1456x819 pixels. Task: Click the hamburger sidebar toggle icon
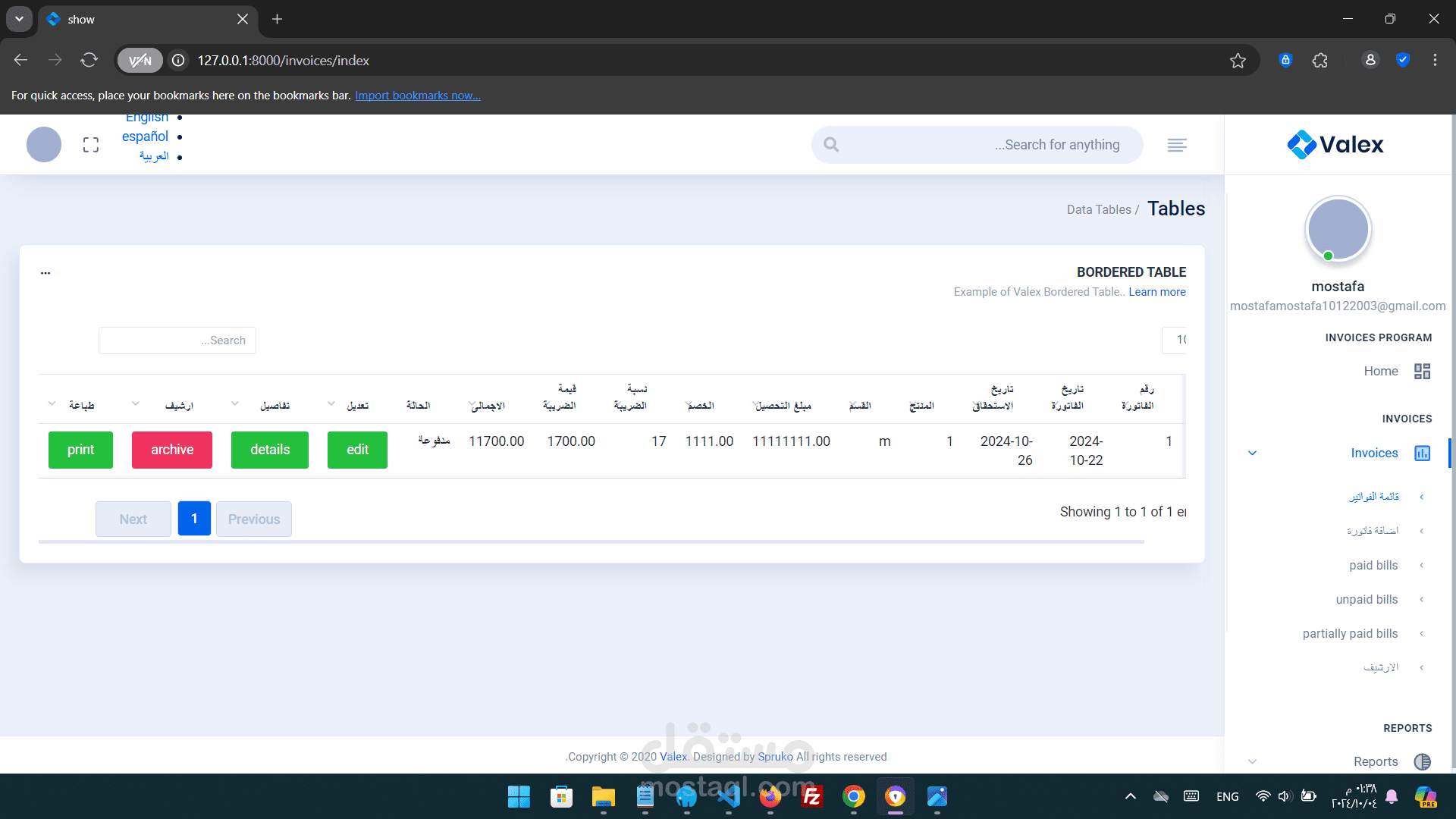[x=1177, y=145]
